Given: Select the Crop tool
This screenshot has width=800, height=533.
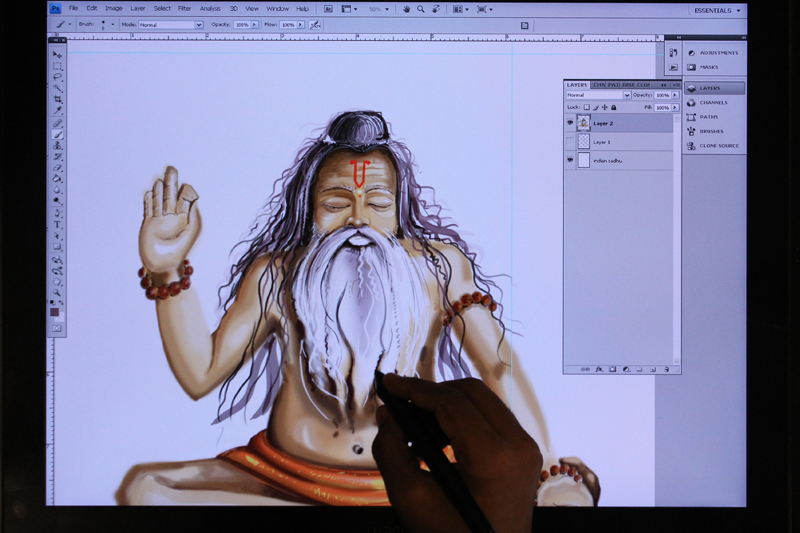Looking at the screenshot, I should (57, 100).
